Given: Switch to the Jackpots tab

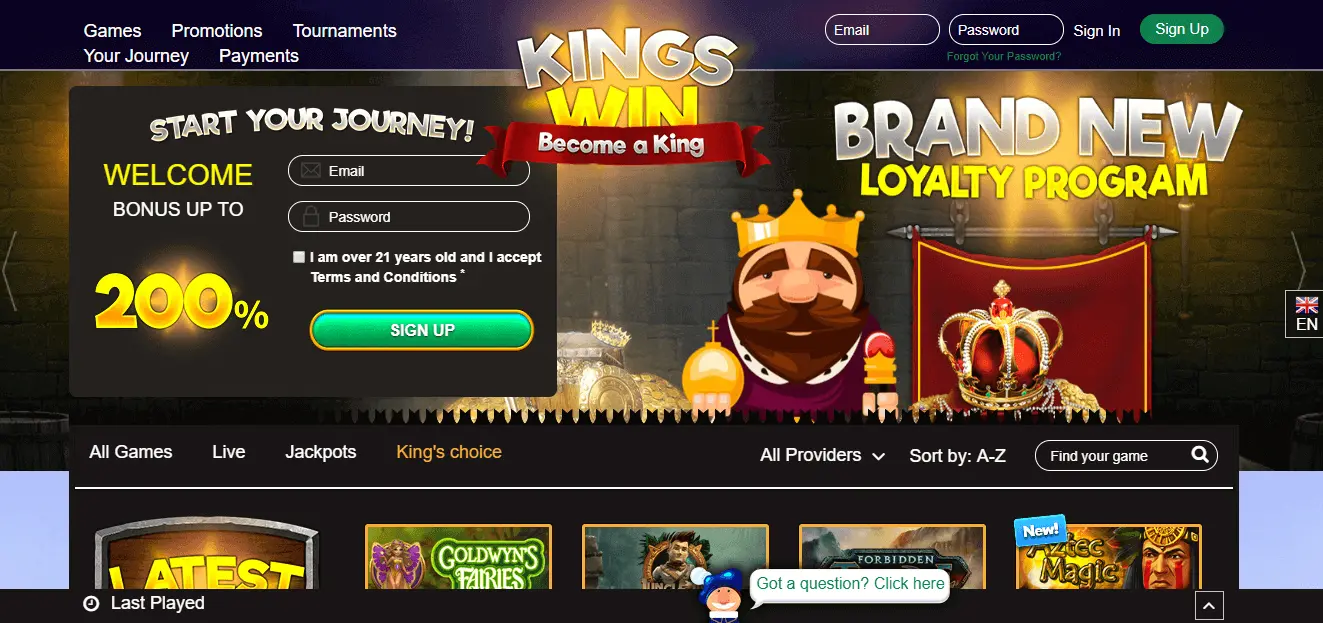Looking at the screenshot, I should pos(320,452).
